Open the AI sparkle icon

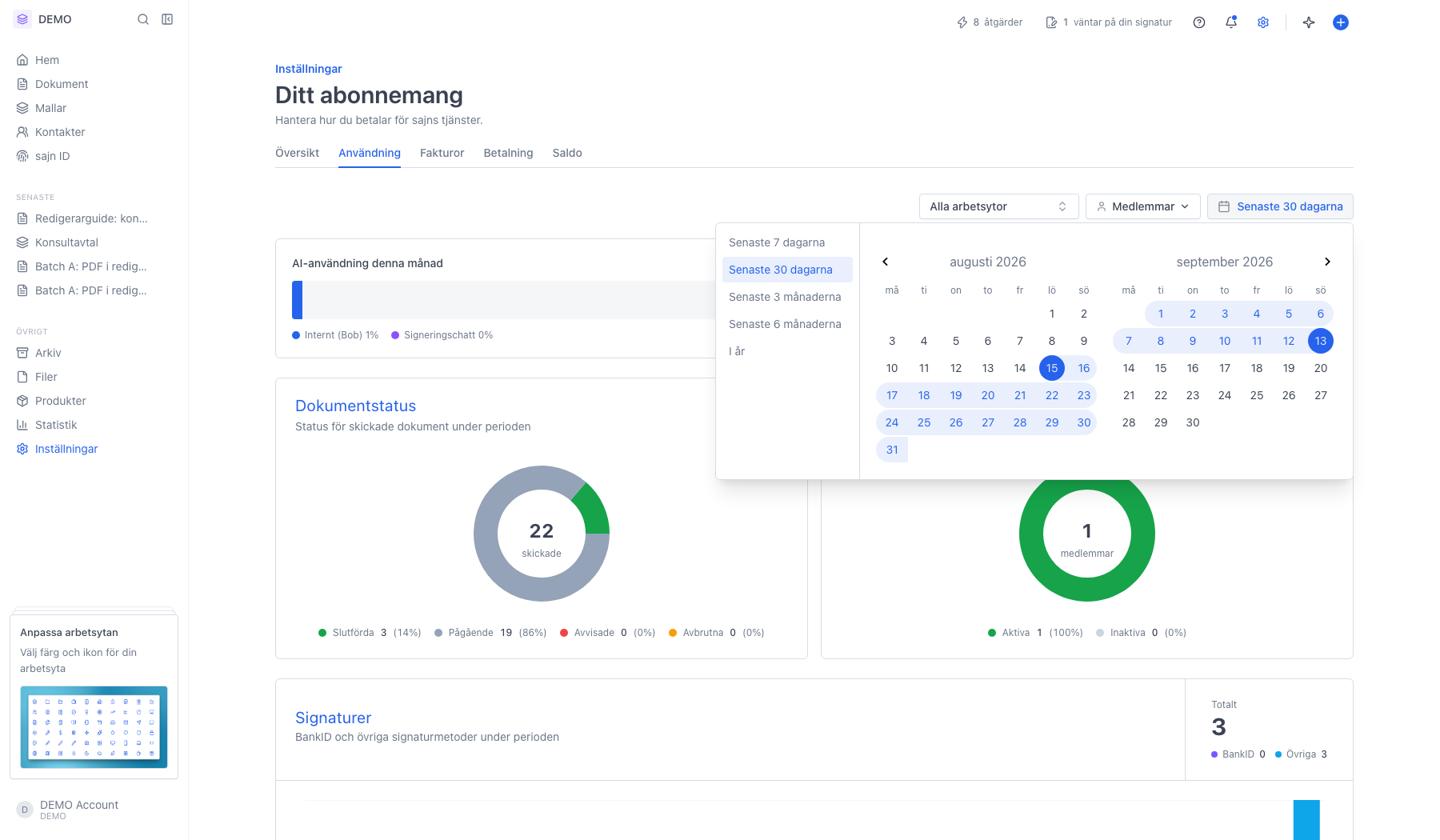(1309, 22)
